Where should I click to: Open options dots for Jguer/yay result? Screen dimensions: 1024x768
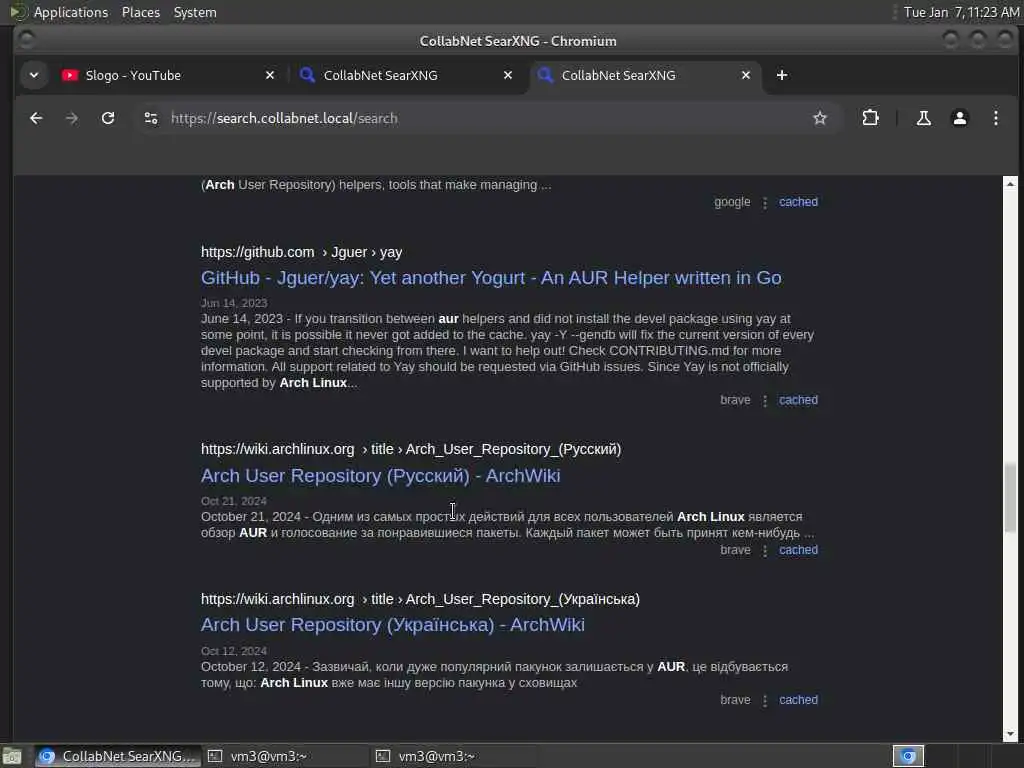(765, 401)
